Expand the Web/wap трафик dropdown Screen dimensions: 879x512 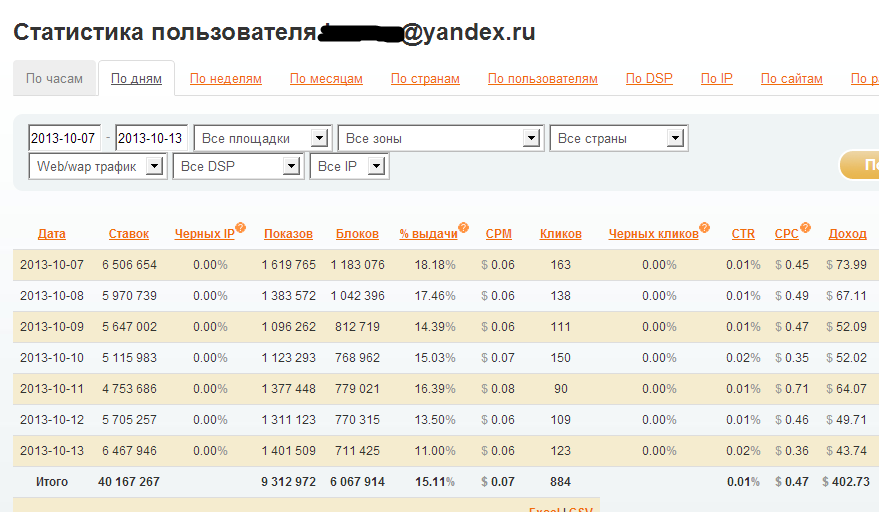point(98,167)
